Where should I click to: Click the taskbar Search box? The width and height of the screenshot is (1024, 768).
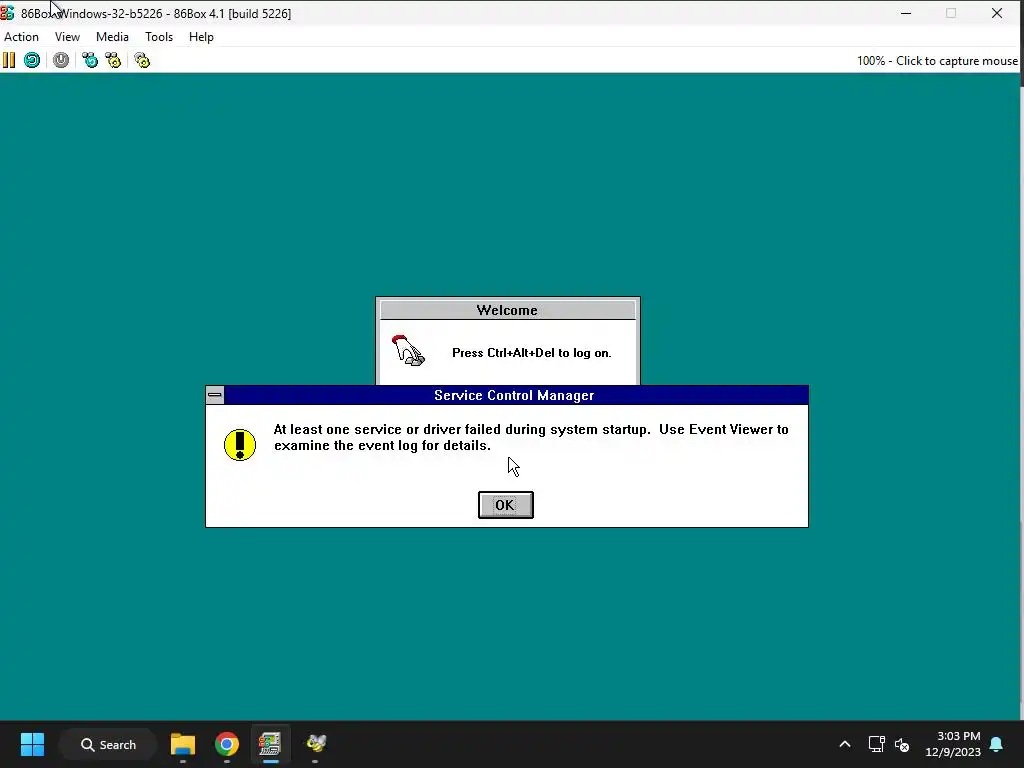pyautogui.click(x=108, y=744)
